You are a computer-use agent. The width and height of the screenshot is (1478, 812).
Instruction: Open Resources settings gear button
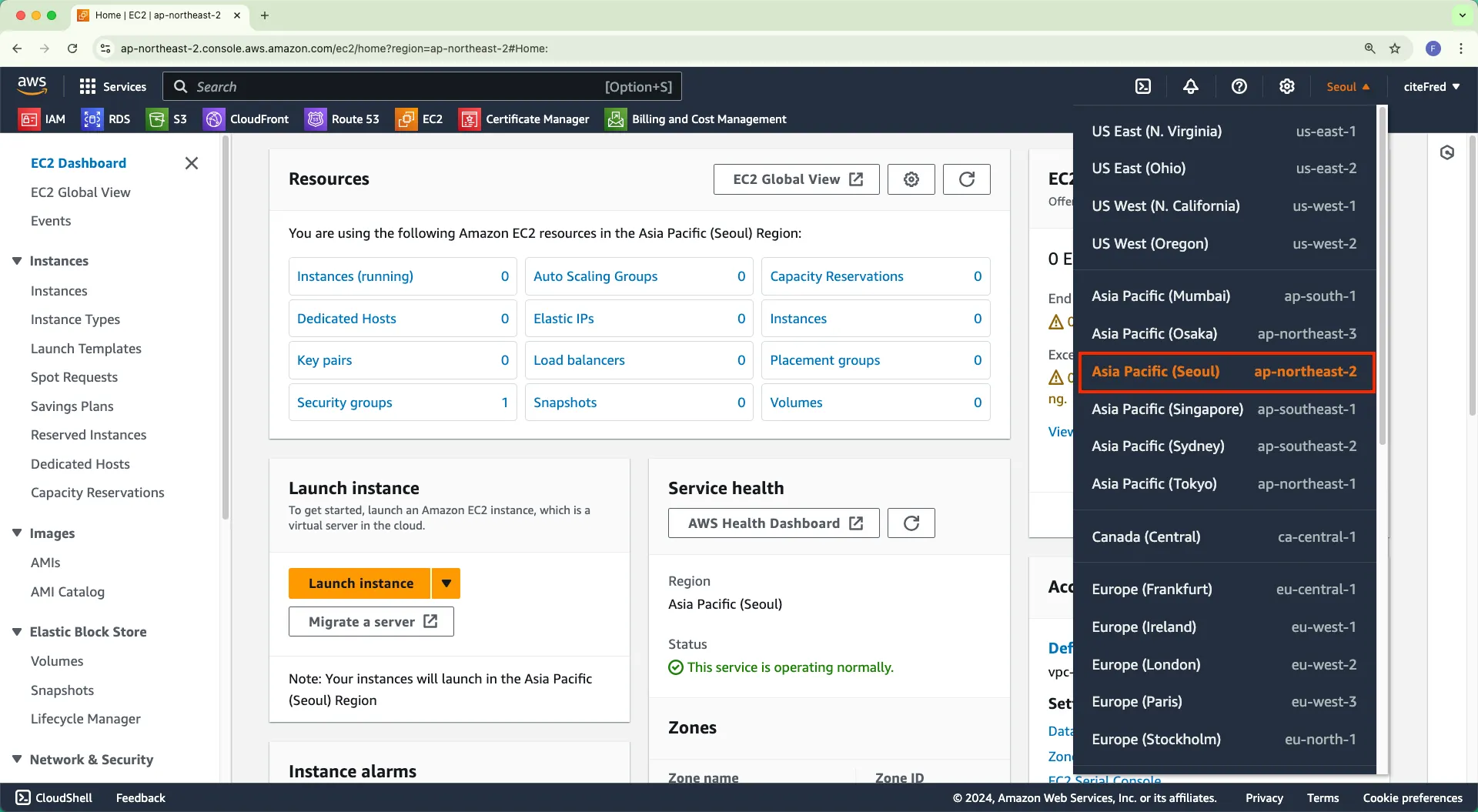(x=911, y=179)
